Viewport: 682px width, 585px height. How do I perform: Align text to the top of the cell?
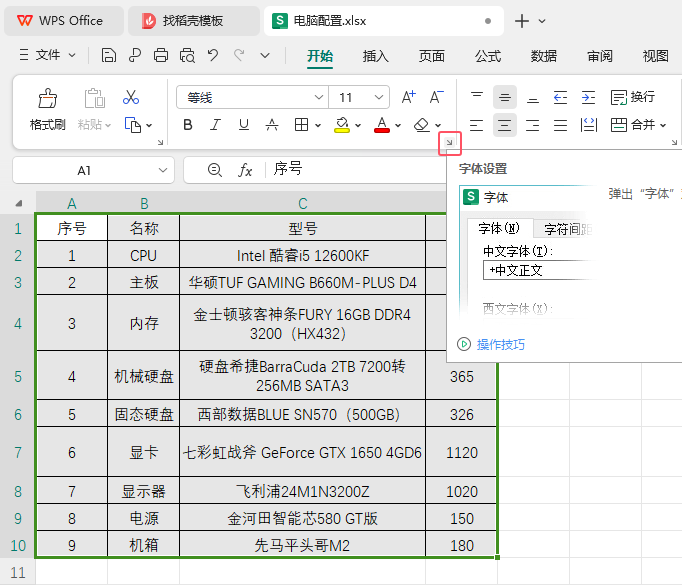(477, 97)
